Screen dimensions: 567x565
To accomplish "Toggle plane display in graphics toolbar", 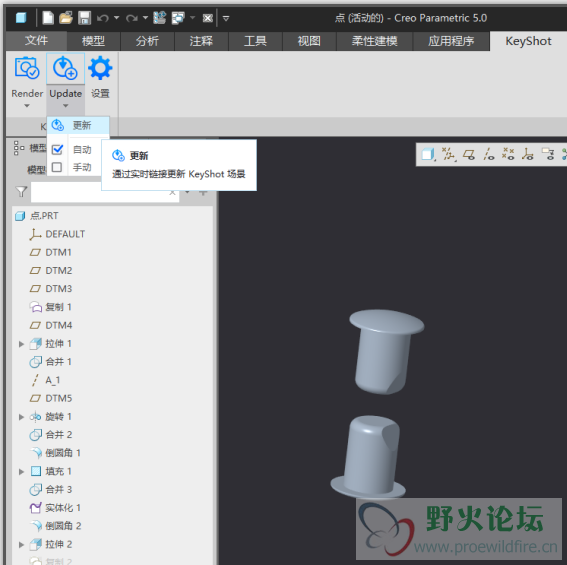I will click(x=469, y=154).
